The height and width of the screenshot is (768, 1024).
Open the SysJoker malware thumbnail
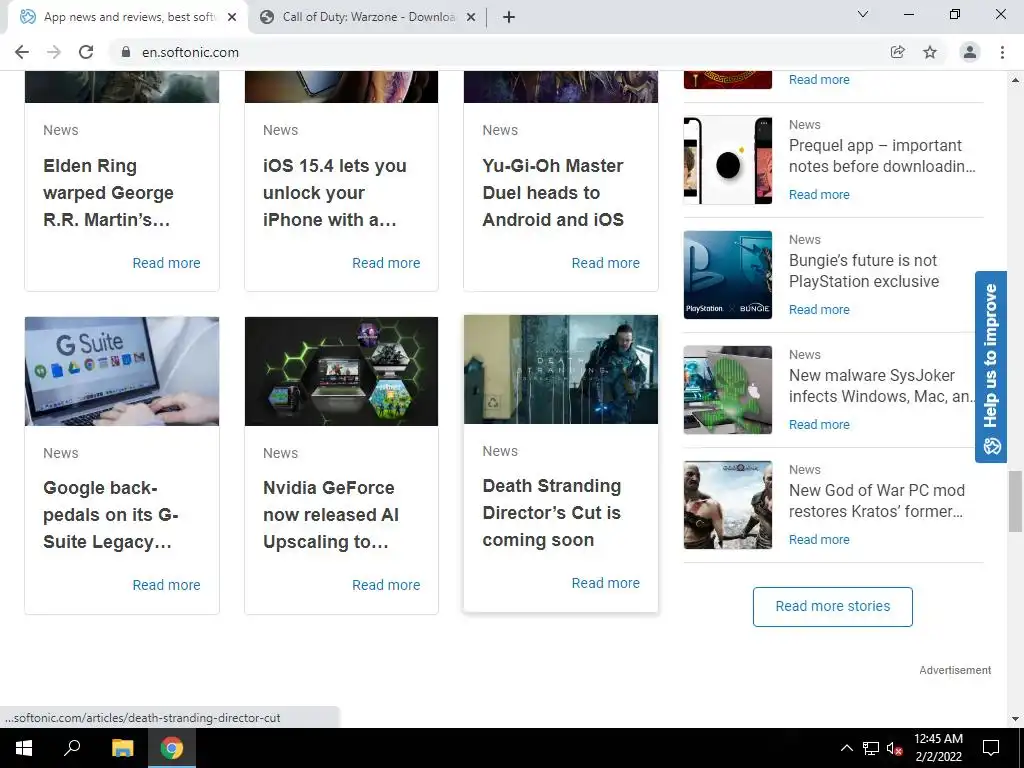pos(728,390)
